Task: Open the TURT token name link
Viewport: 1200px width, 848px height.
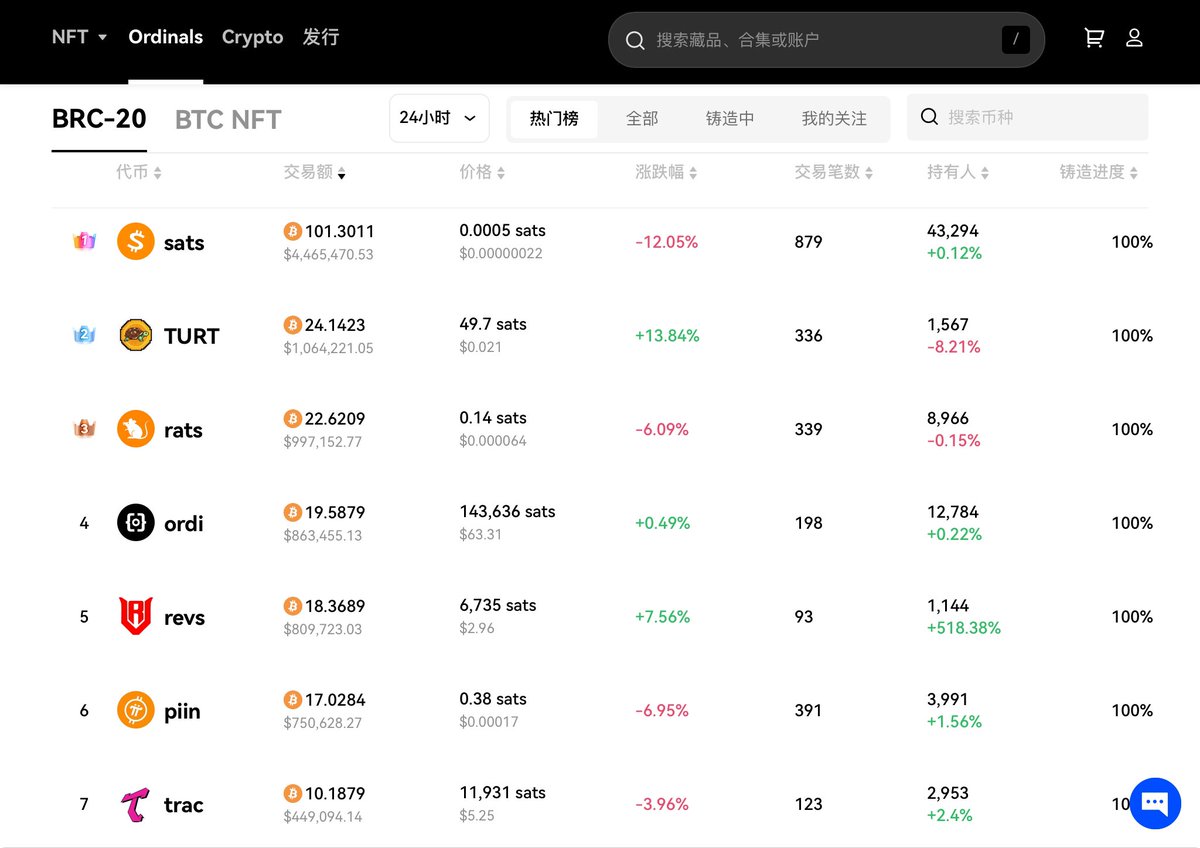Action: (192, 336)
